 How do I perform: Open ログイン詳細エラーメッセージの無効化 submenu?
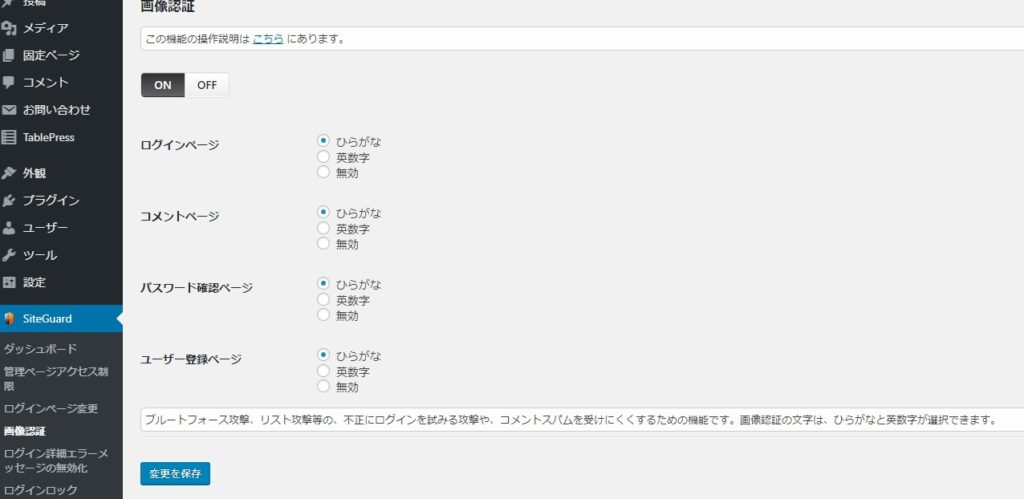pyautogui.click(x=56, y=460)
